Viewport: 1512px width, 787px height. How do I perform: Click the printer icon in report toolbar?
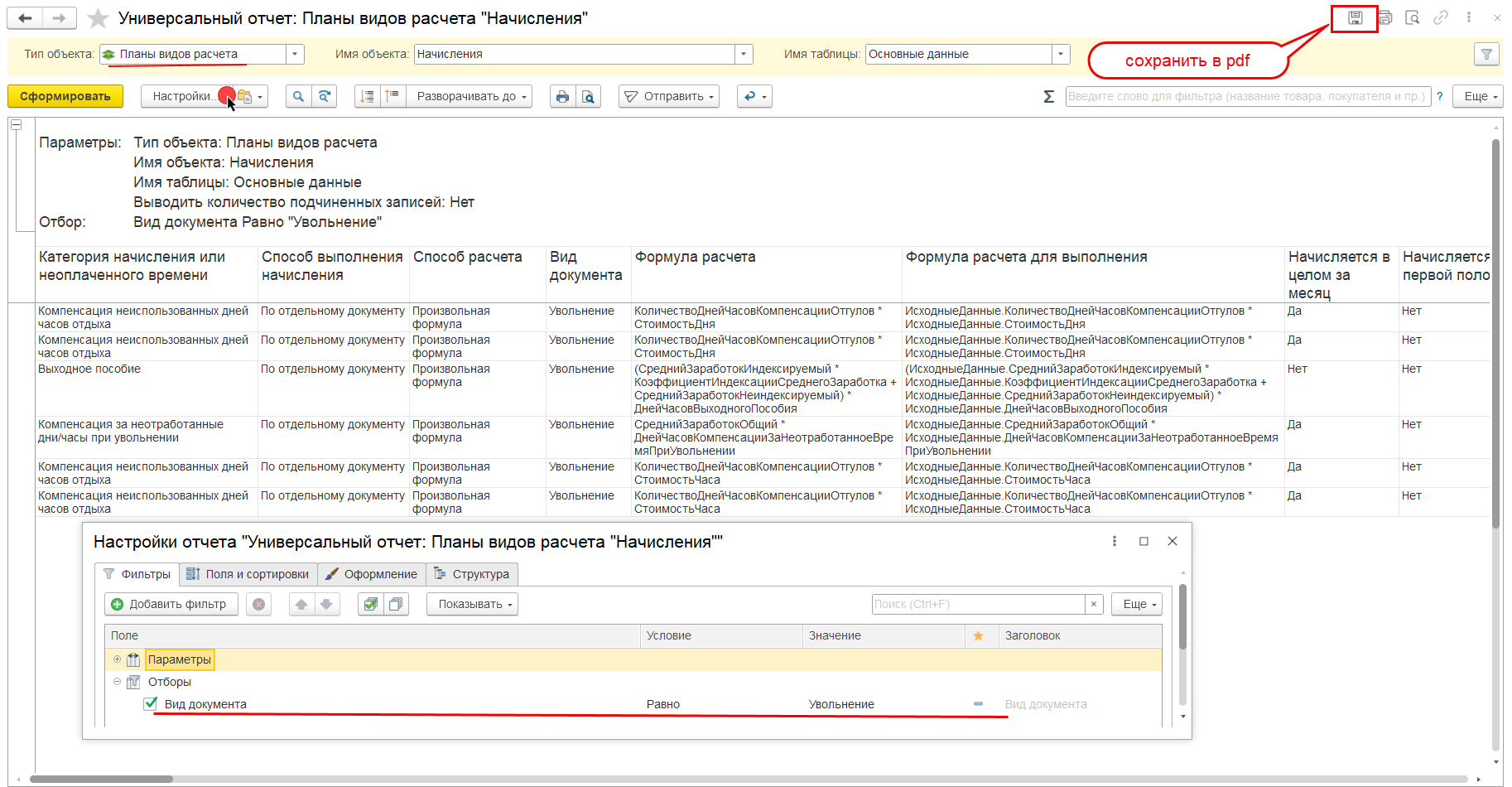pos(563,97)
